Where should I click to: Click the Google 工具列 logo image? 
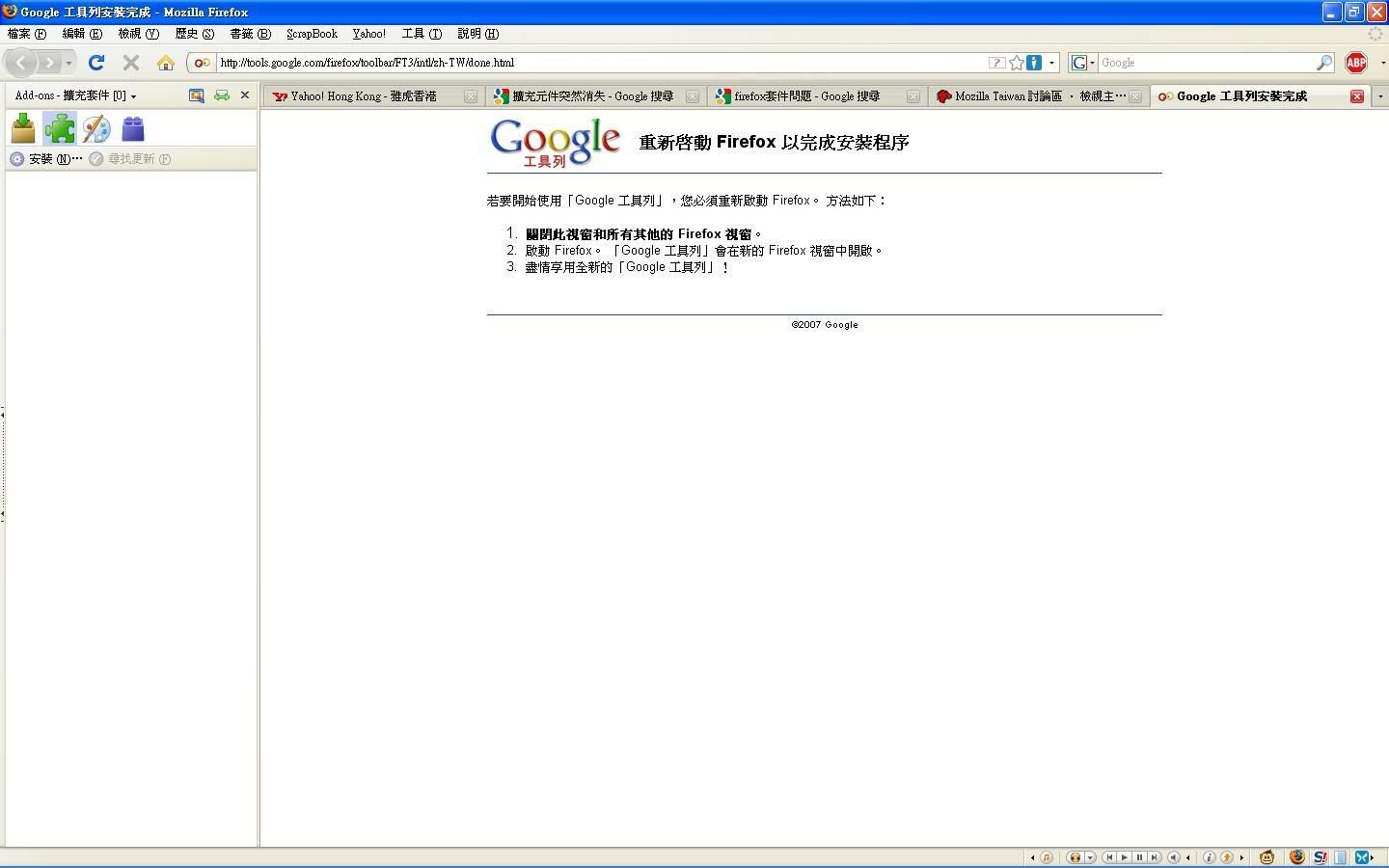556,143
